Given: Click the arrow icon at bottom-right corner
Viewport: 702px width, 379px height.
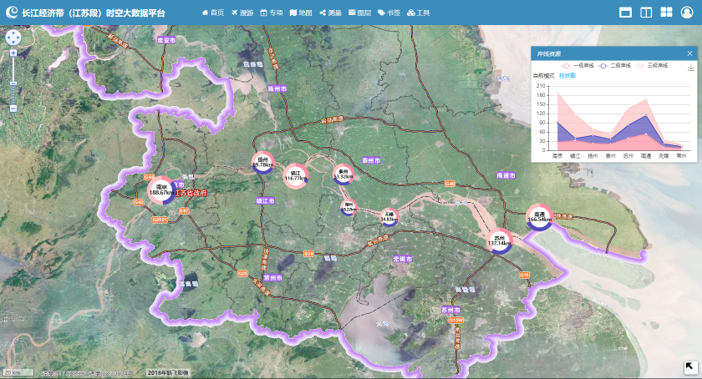Looking at the screenshot, I should point(690,367).
